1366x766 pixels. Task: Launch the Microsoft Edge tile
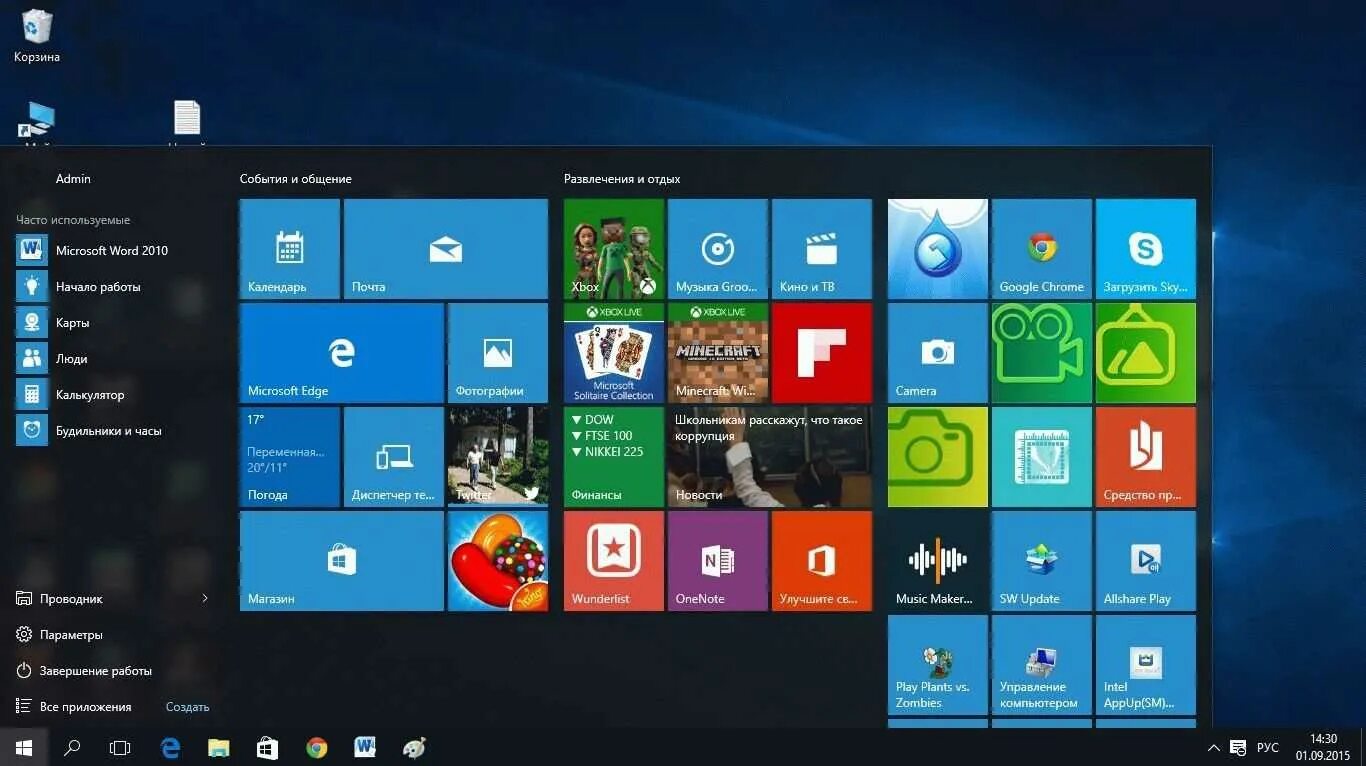tap(342, 353)
